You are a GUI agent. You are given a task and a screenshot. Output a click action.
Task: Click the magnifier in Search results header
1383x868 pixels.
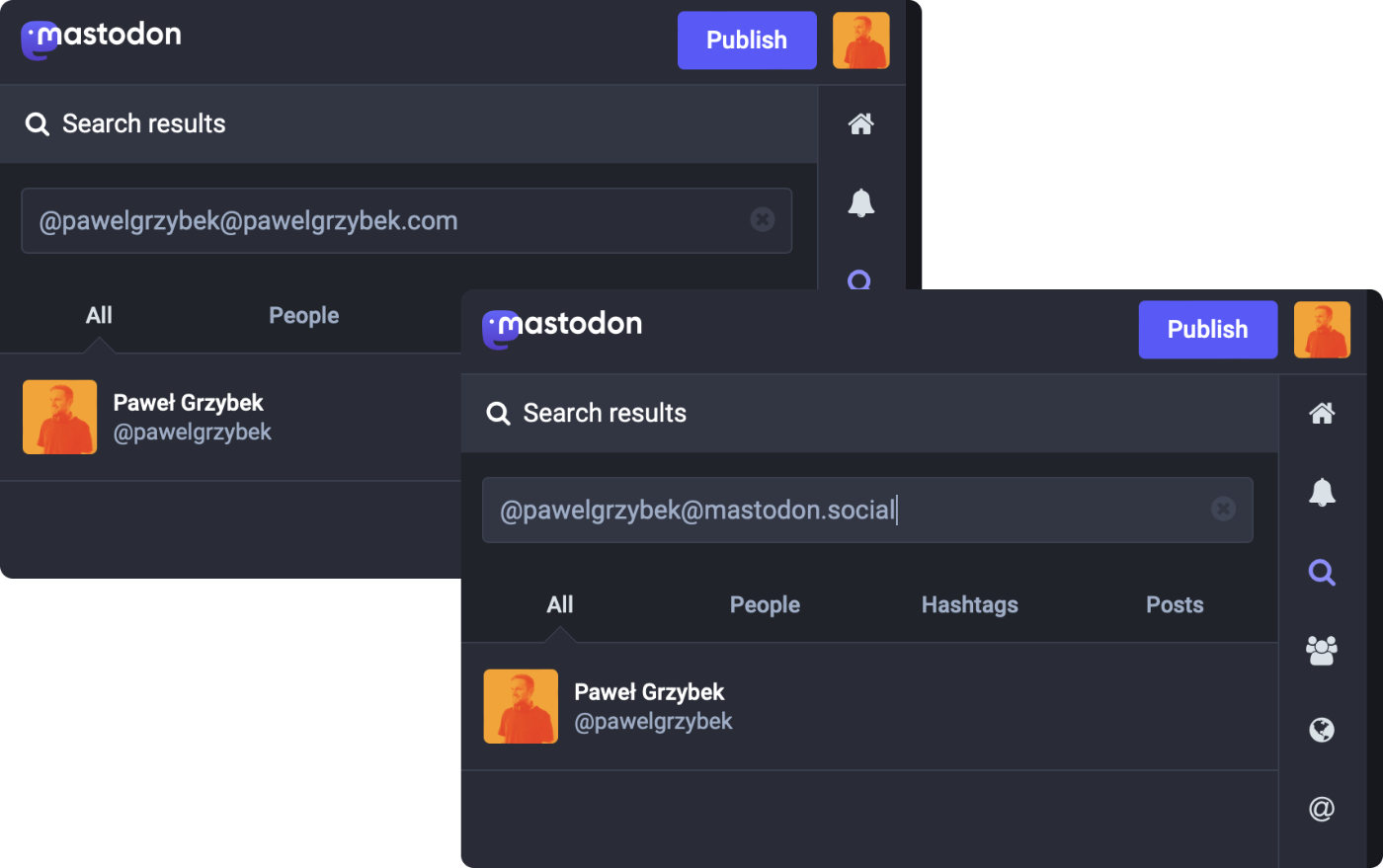click(498, 413)
